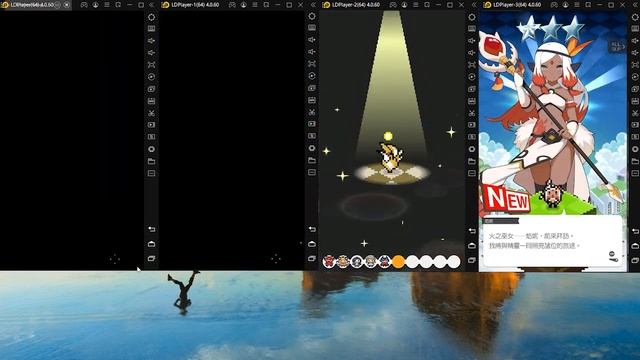Tap Android home button in LDPlayer-1 sidebar
The height and width of the screenshot is (360, 640).
pos(312,244)
